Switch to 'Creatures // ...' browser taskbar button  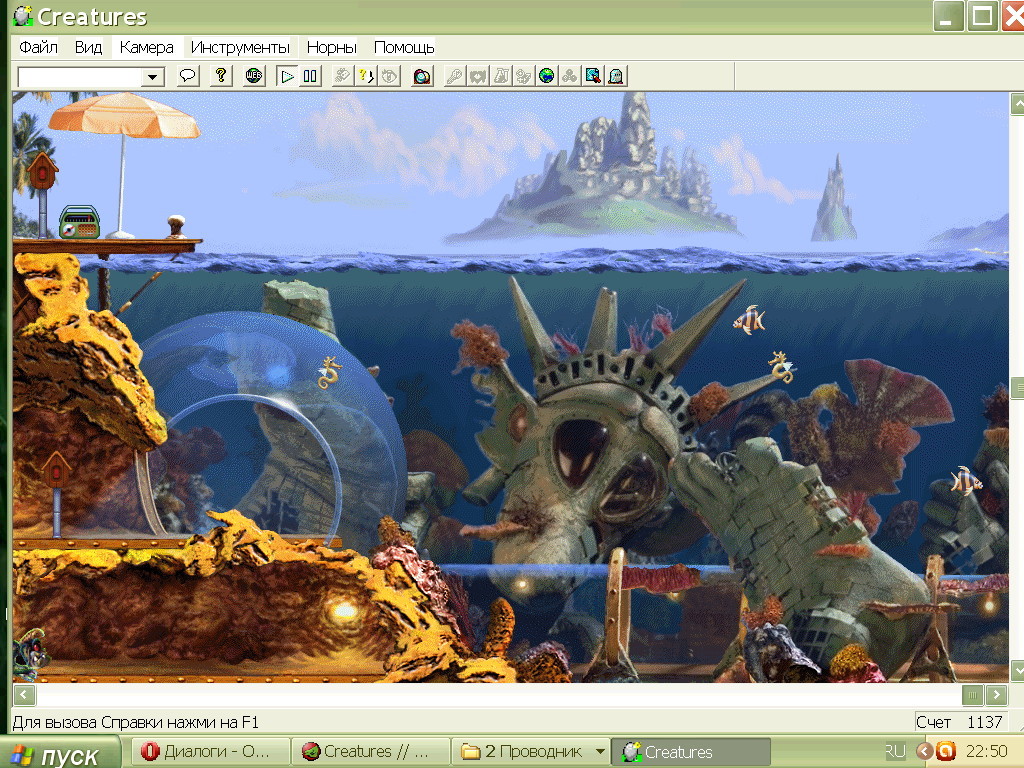(x=370, y=752)
